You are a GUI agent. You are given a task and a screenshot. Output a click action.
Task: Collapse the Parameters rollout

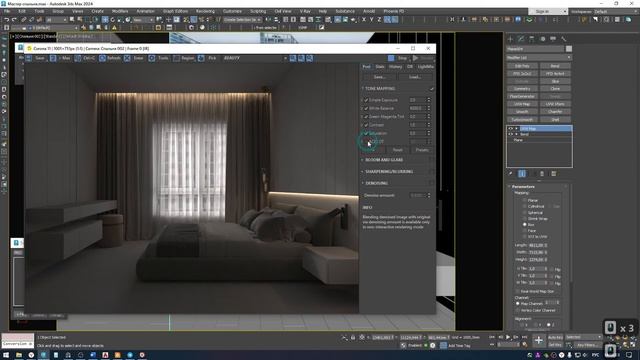[509, 187]
